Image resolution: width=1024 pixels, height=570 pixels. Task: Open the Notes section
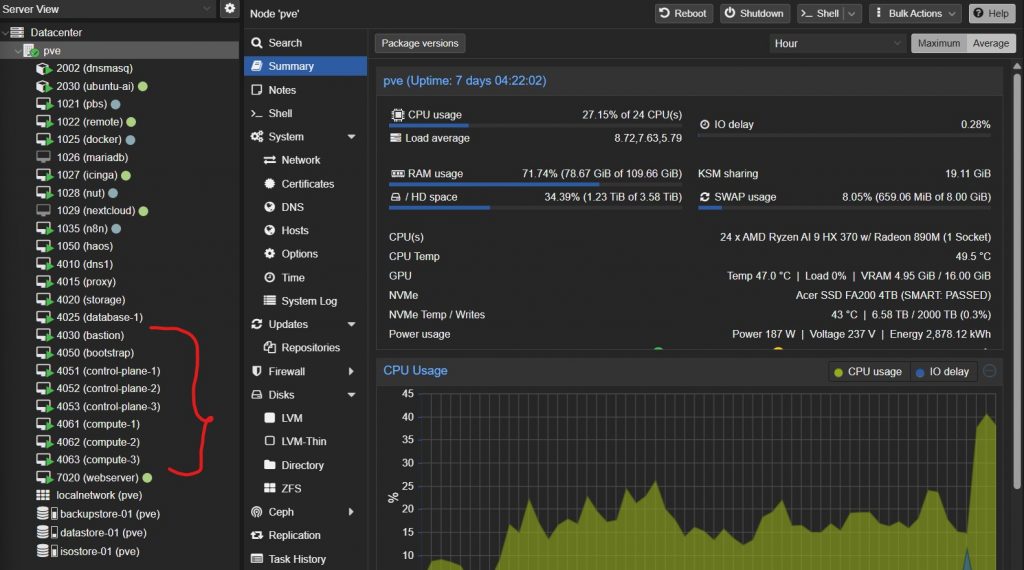tap(282, 90)
